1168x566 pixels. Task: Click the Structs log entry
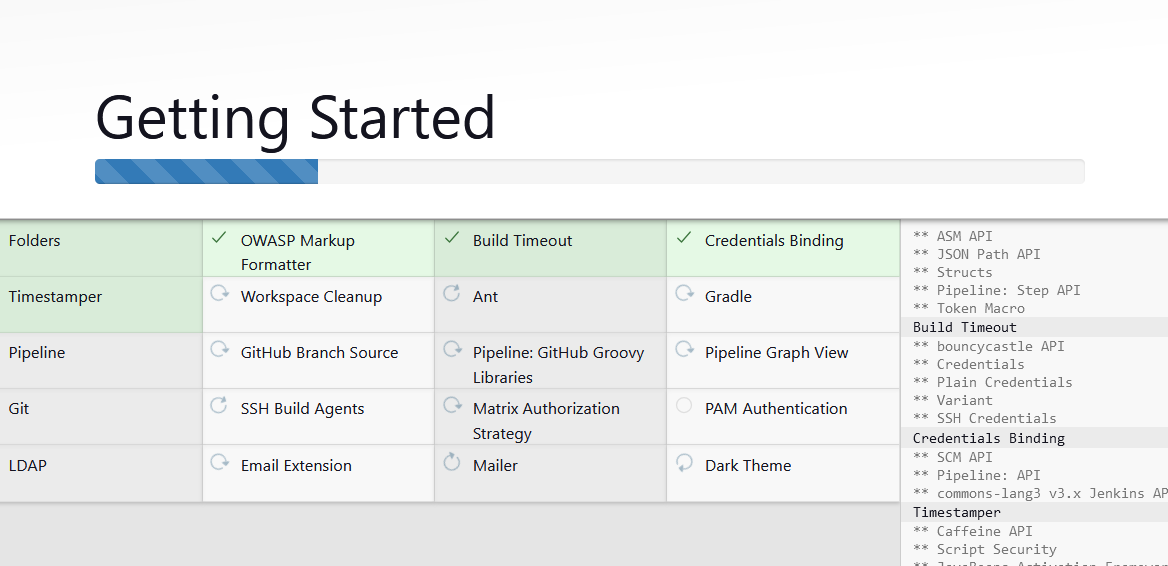click(x=953, y=272)
